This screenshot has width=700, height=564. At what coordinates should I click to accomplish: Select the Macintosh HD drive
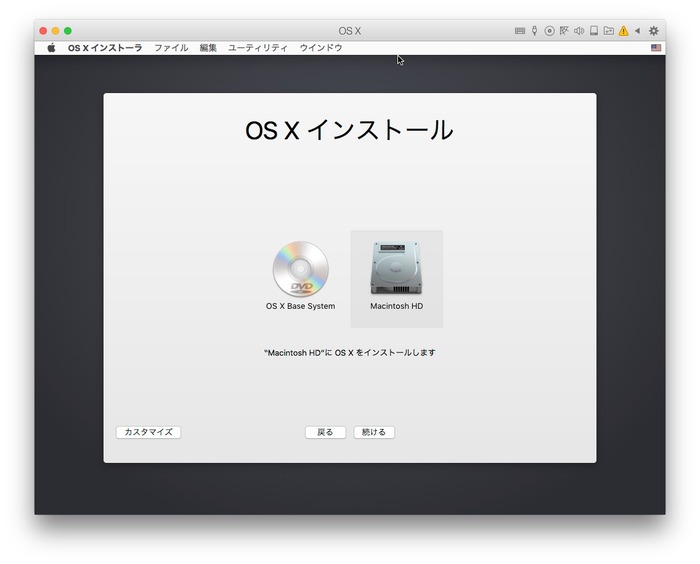pyautogui.click(x=396, y=277)
